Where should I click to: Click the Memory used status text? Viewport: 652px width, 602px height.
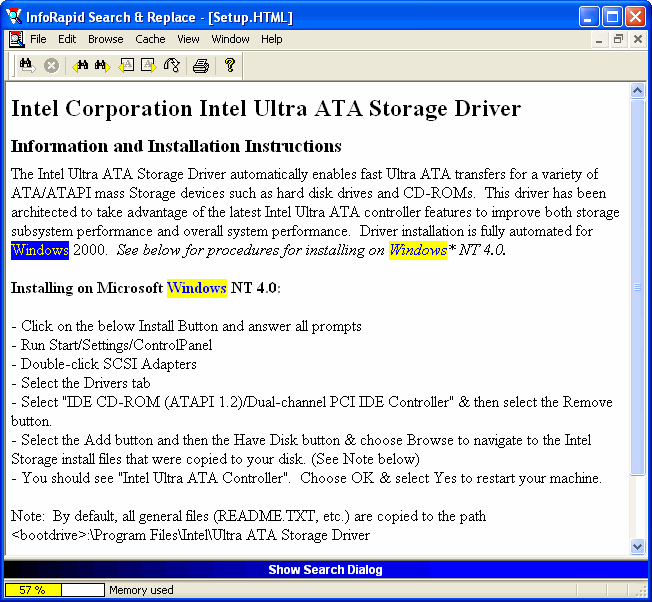[141, 590]
